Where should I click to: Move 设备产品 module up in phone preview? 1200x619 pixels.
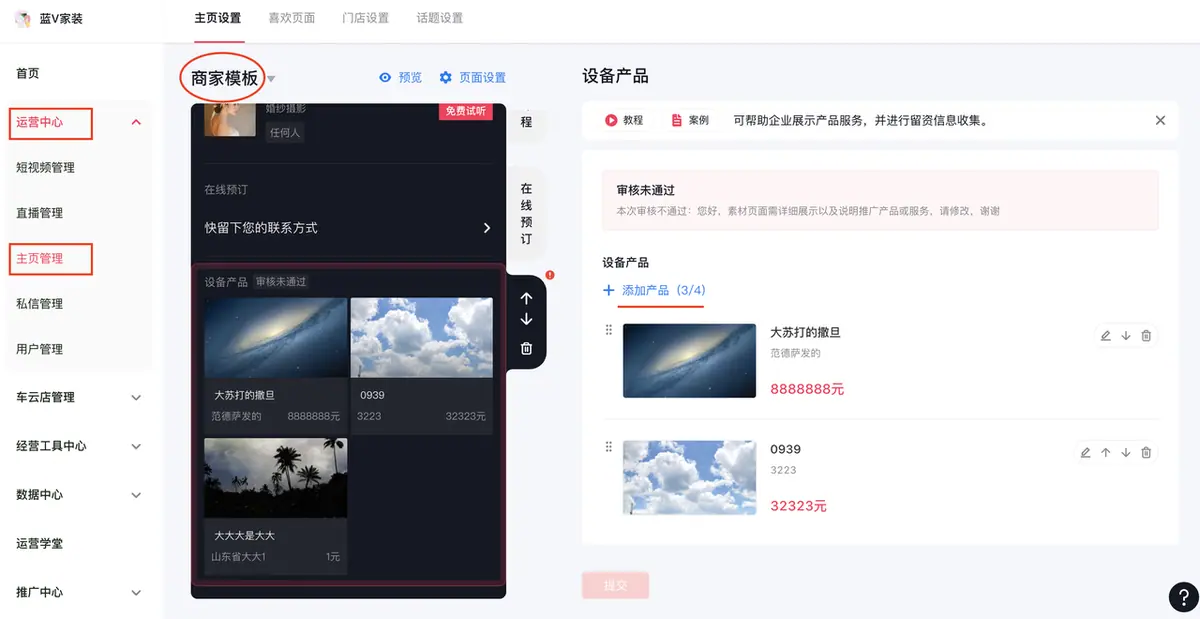pos(527,298)
